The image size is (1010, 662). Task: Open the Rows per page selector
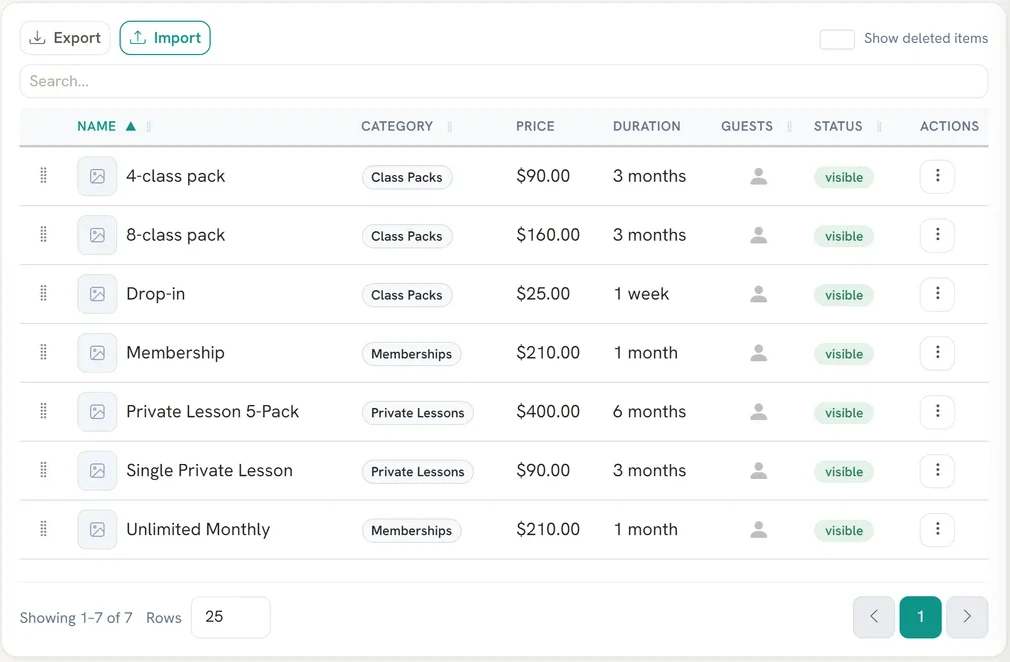(x=231, y=617)
